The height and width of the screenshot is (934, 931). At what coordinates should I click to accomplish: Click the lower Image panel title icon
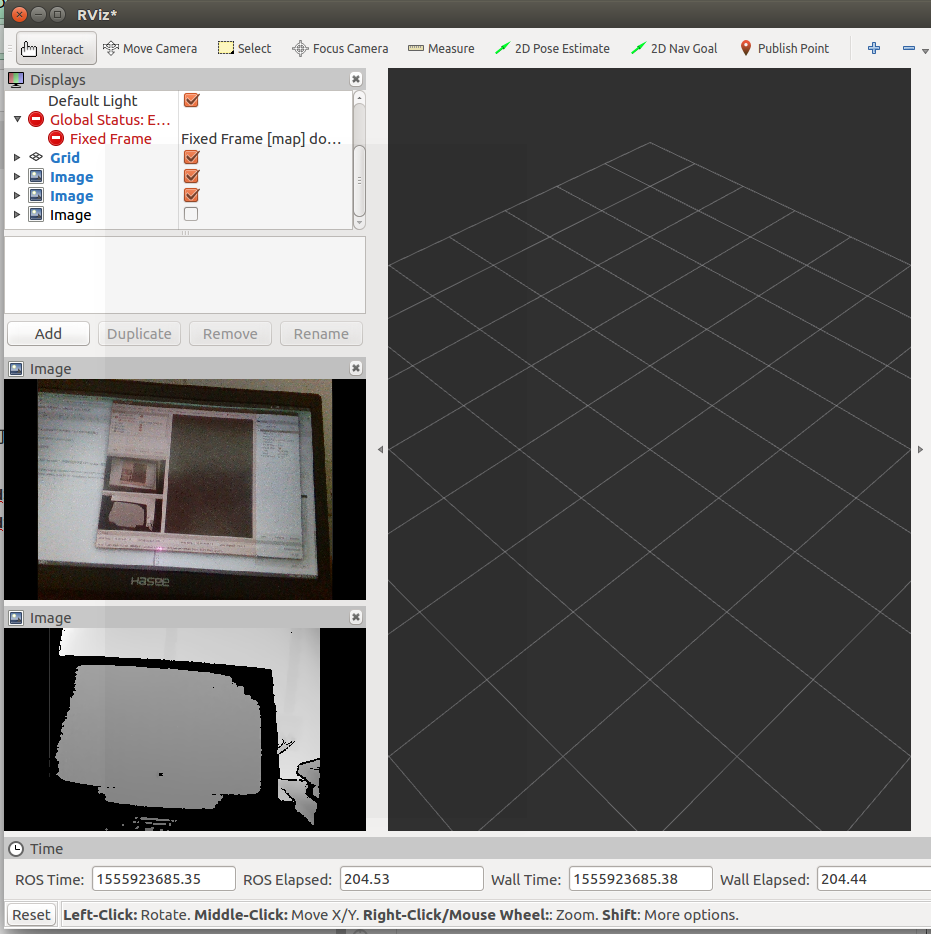pos(16,618)
